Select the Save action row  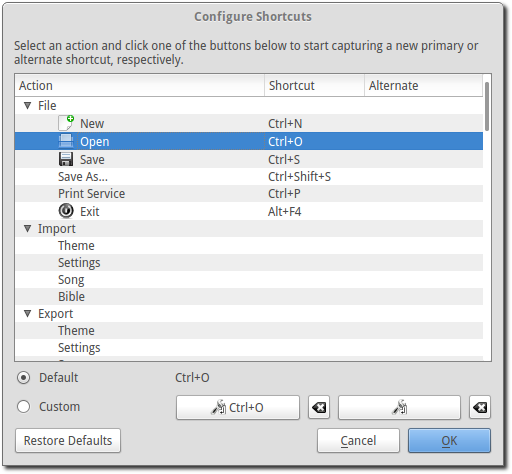coord(249,159)
